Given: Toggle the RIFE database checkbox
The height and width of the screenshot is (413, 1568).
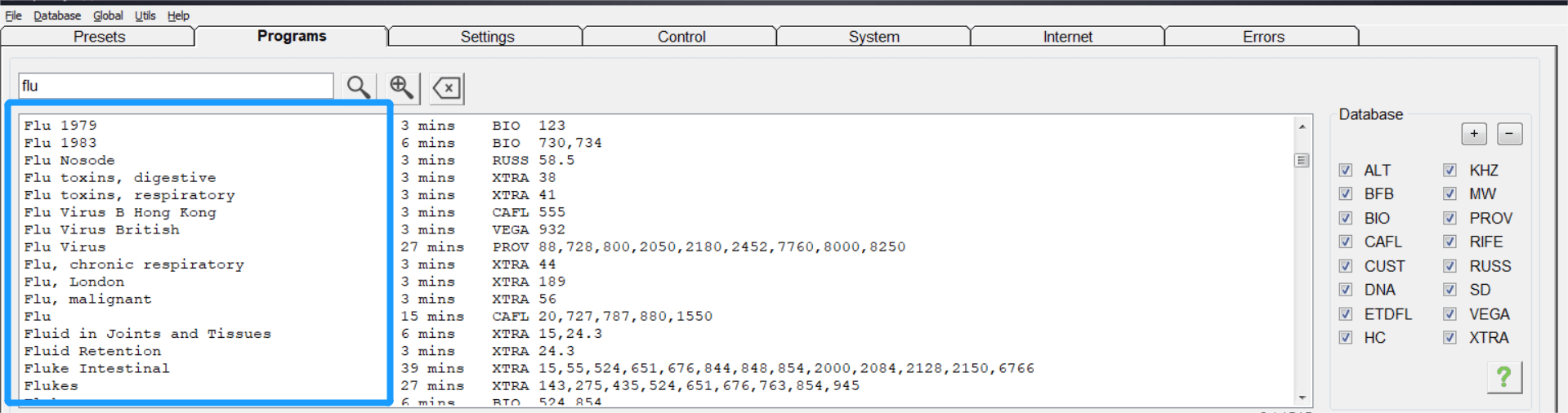Looking at the screenshot, I should click(1450, 242).
